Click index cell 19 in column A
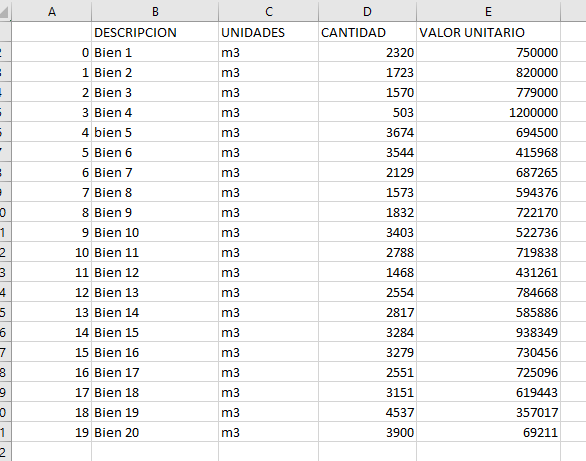This screenshot has width=586, height=461. click(x=52, y=432)
